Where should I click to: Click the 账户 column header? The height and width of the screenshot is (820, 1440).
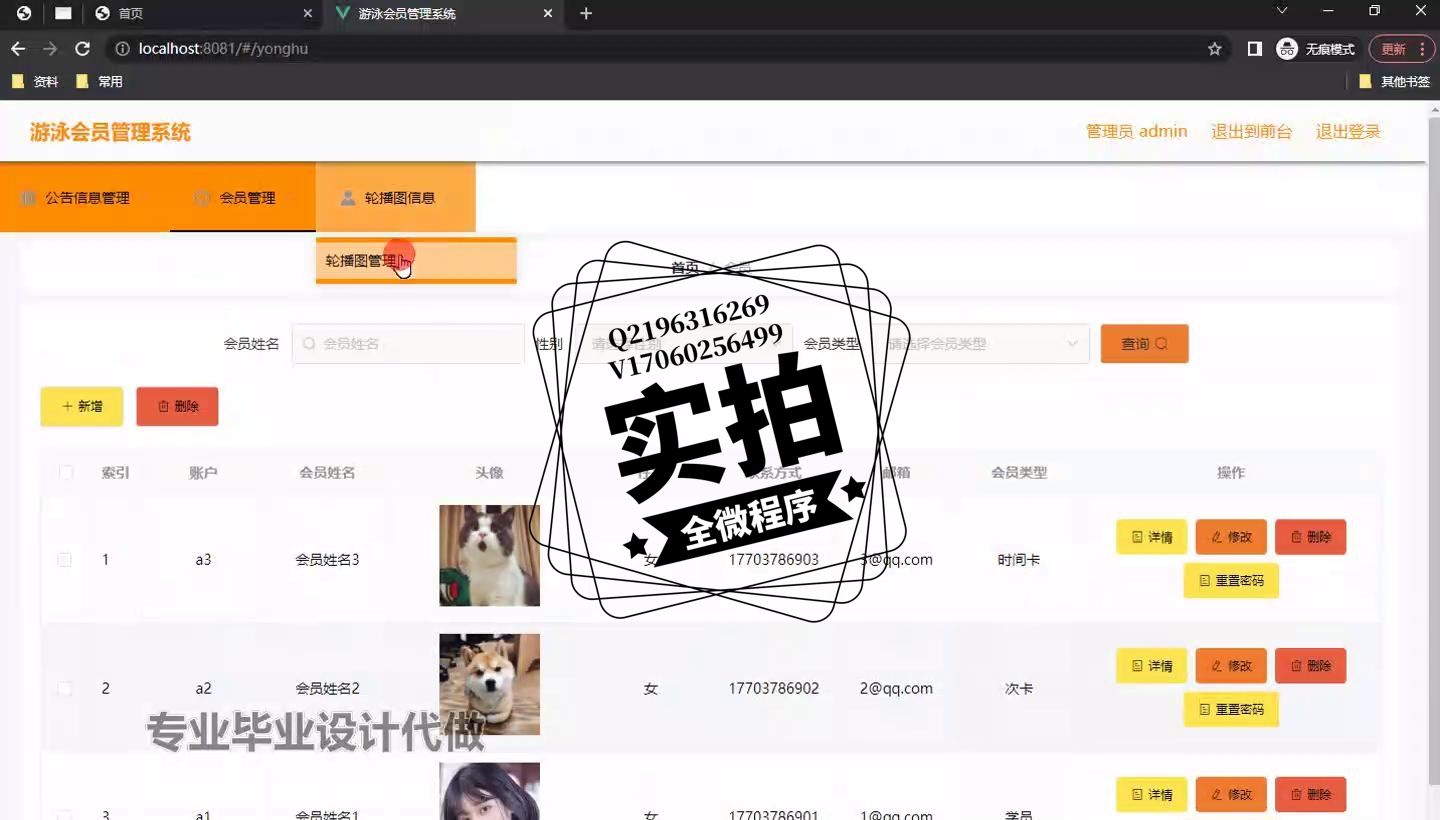[x=203, y=473]
